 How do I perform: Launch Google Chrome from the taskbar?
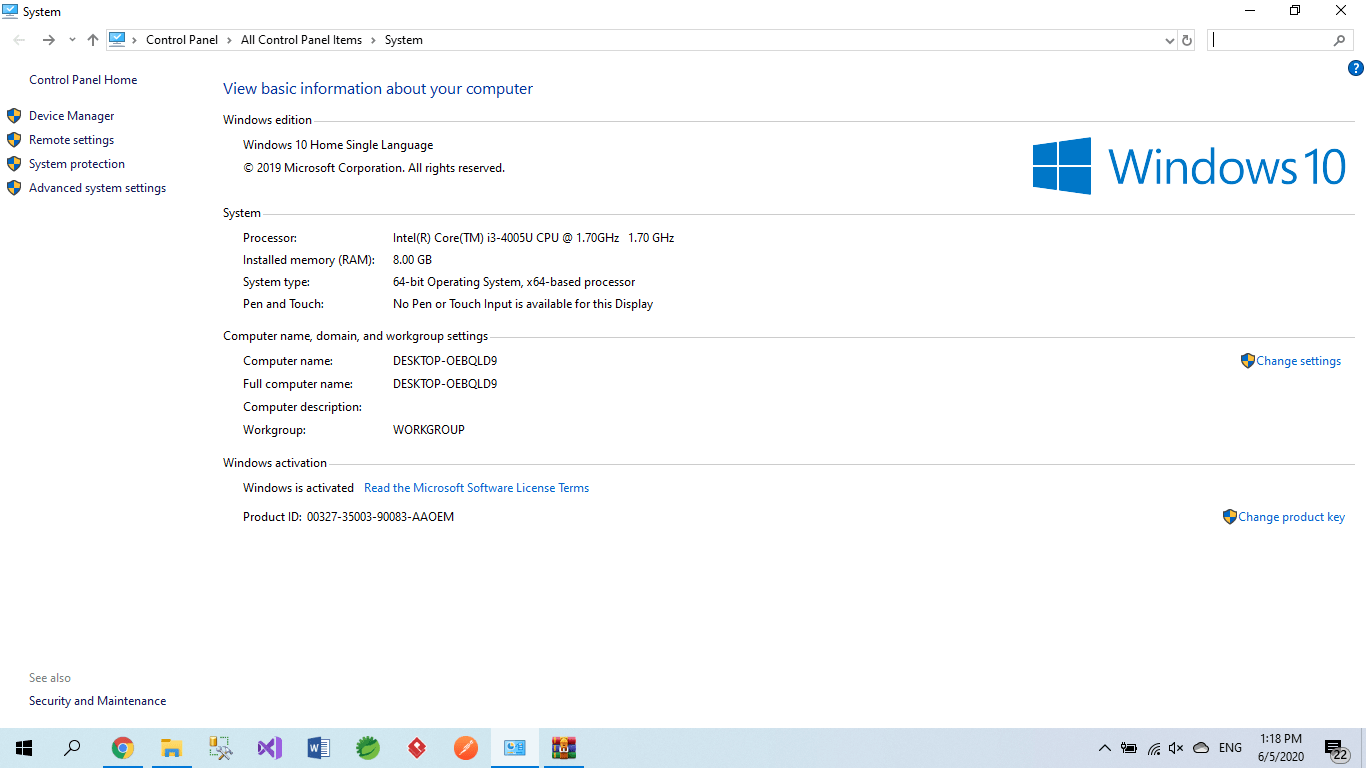pos(123,748)
